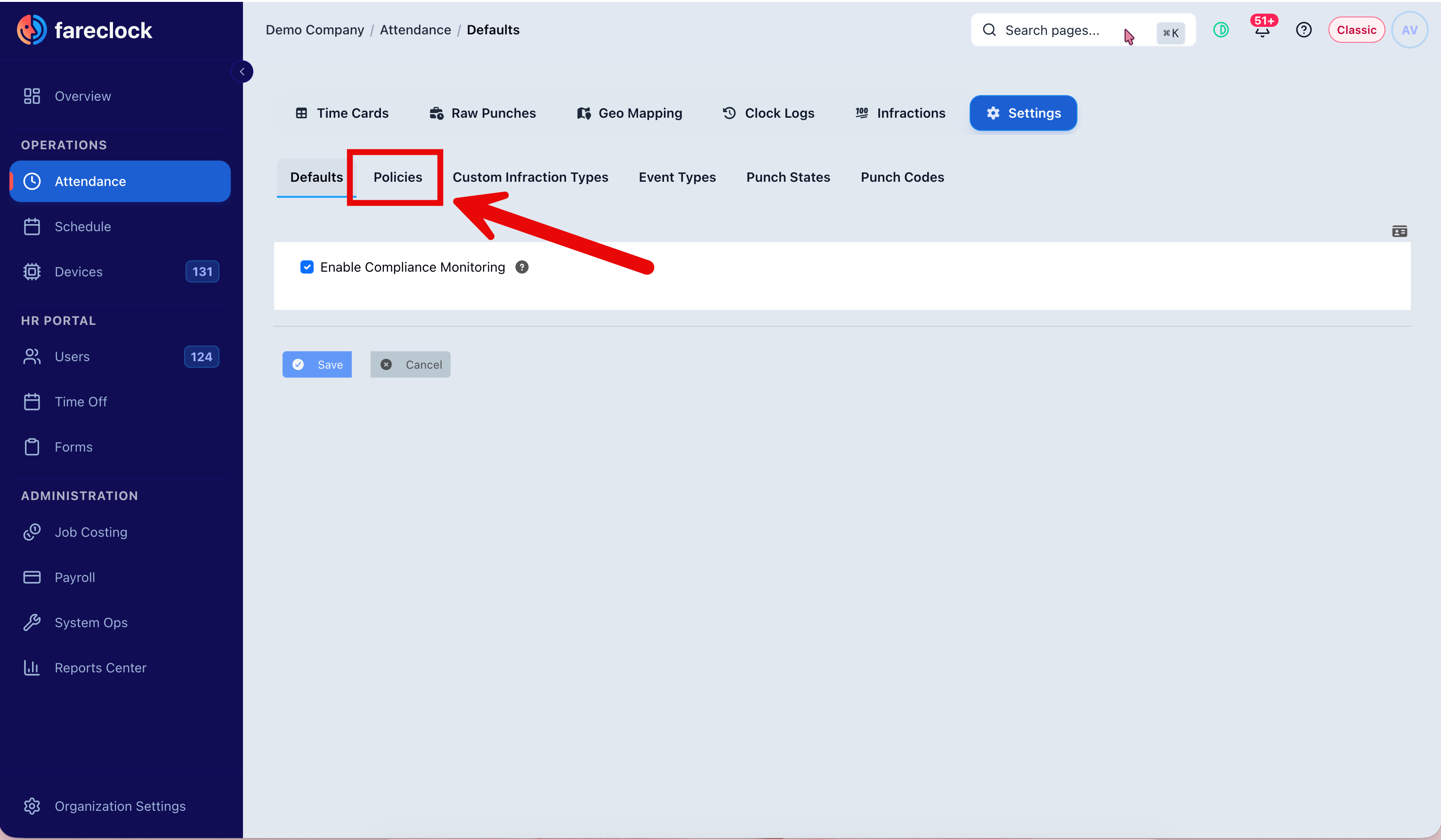Click the Cancel button
The height and width of the screenshot is (840, 1441).
click(x=410, y=364)
